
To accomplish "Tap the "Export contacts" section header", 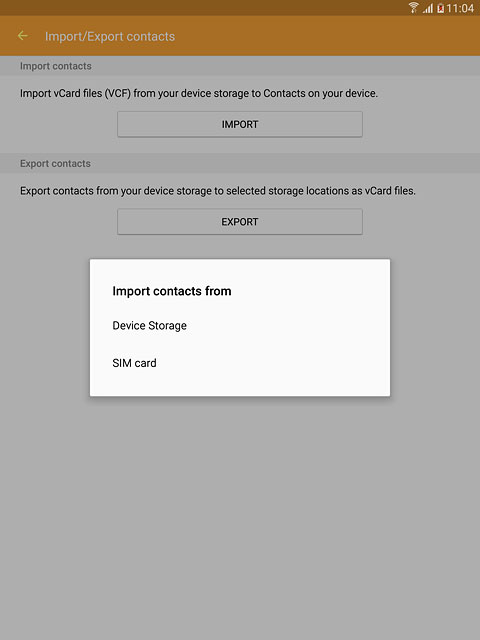I will coord(55,164).
